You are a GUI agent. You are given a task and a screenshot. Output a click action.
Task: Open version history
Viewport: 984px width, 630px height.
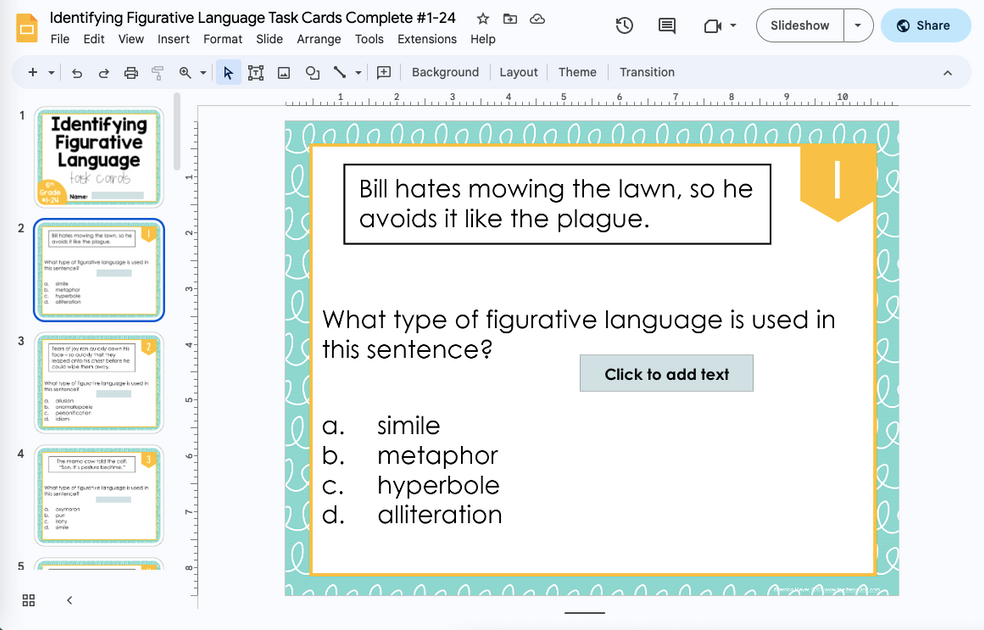pyautogui.click(x=624, y=27)
